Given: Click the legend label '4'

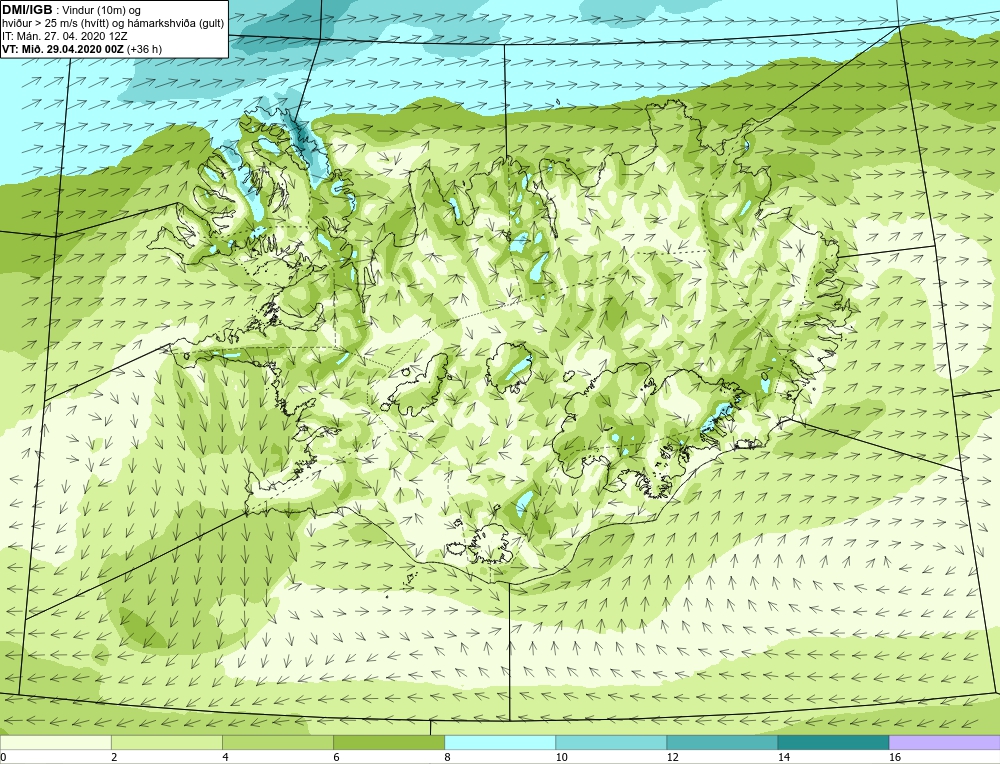Looking at the screenshot, I should click(x=225, y=757).
